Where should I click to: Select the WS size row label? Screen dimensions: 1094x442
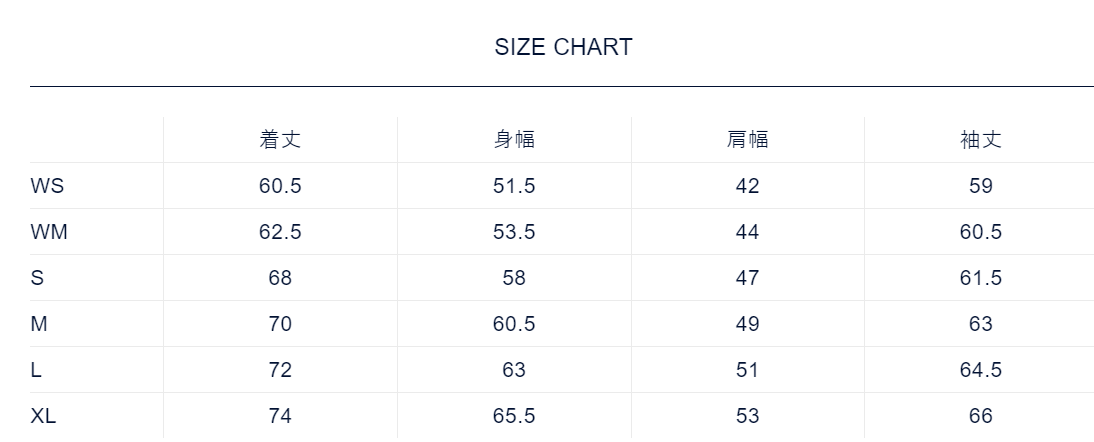click(47, 186)
